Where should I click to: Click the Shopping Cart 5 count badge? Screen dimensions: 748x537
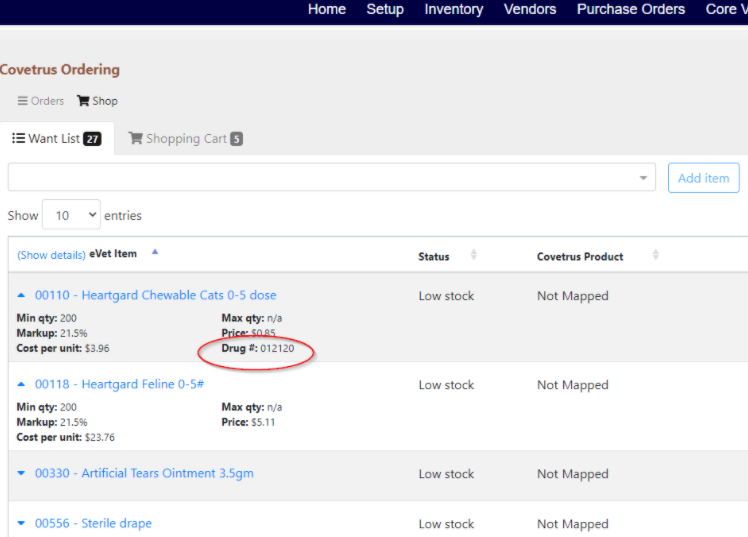pos(237,139)
